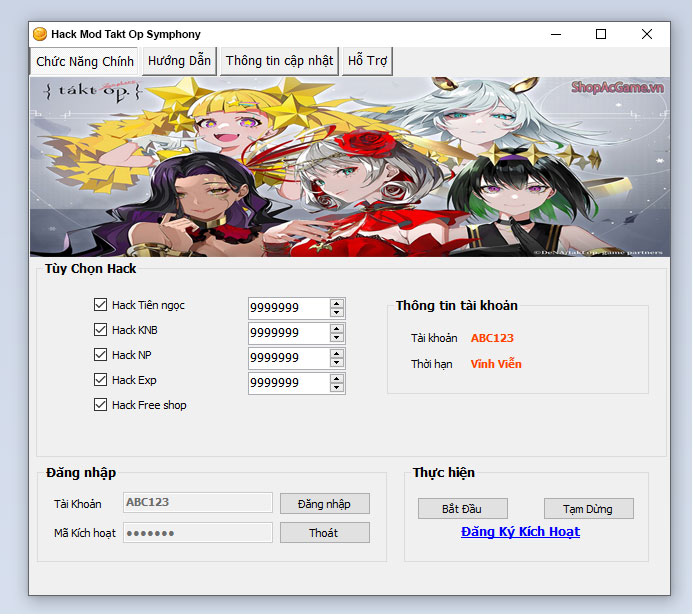
Task: Switch to the Chức Năng Chính tab
Action: pyautogui.click(x=84, y=61)
